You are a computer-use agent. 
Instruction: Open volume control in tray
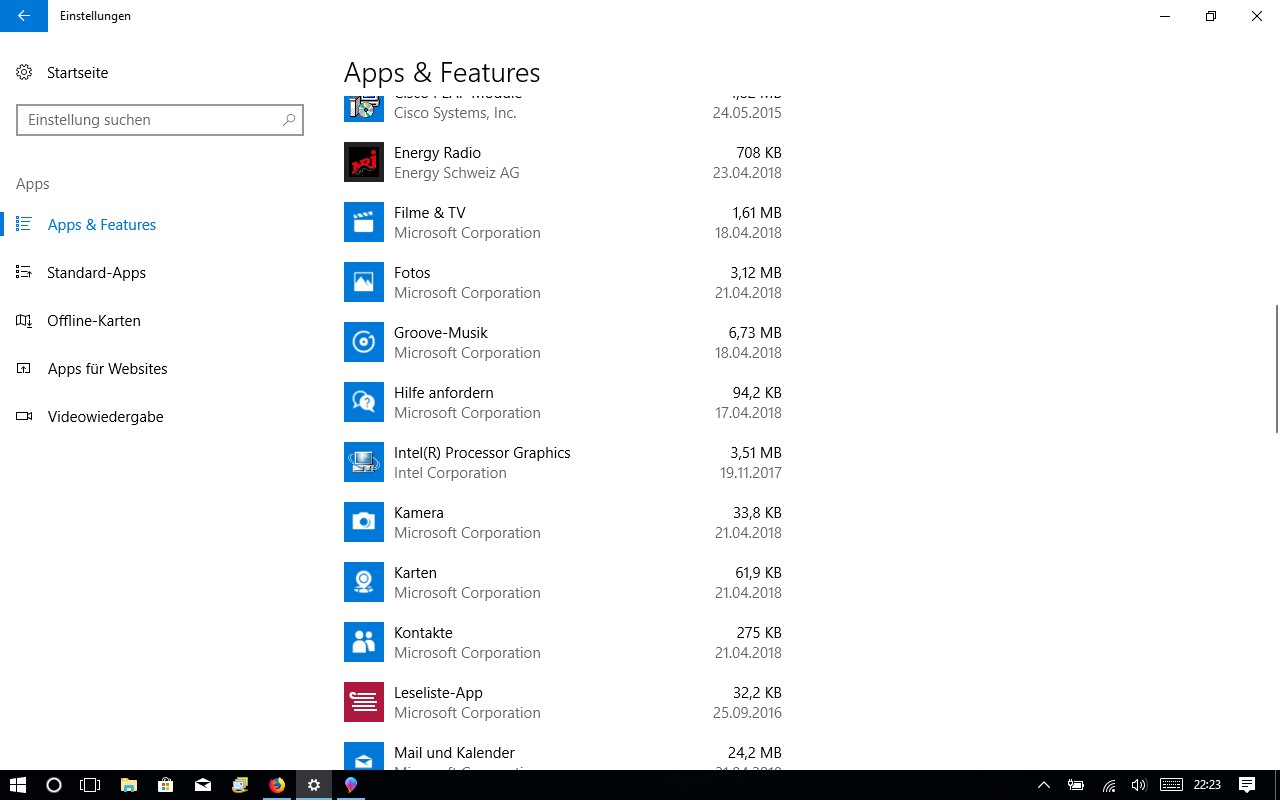pyautogui.click(x=1139, y=785)
